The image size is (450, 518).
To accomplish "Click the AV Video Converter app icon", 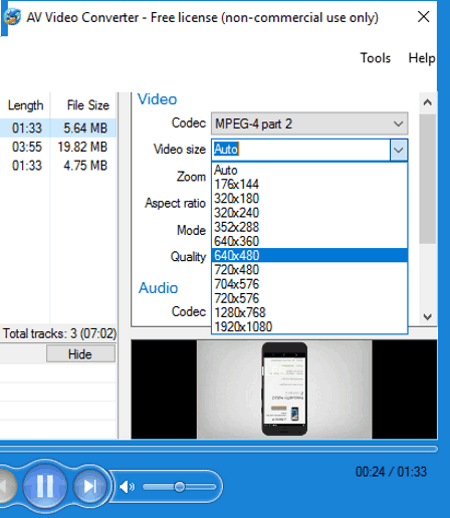I will tap(12, 17).
